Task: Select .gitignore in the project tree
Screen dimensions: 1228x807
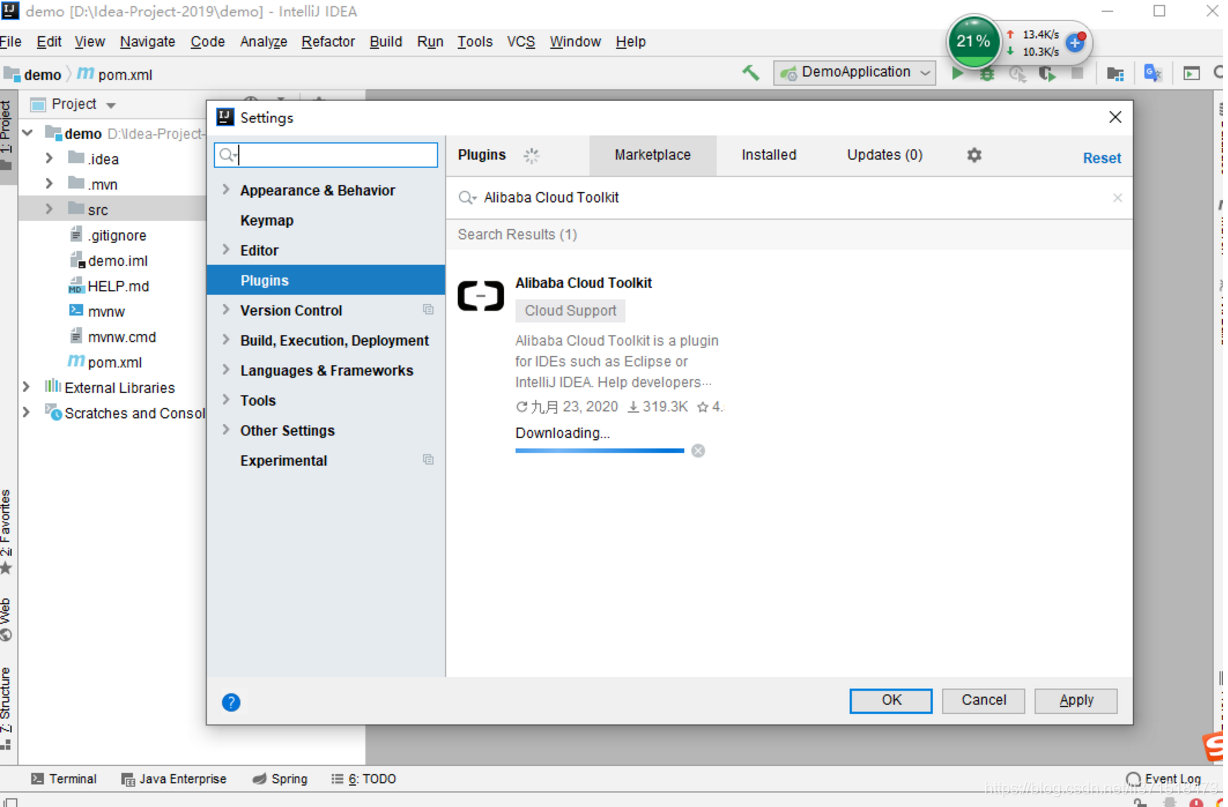Action: (x=108, y=235)
